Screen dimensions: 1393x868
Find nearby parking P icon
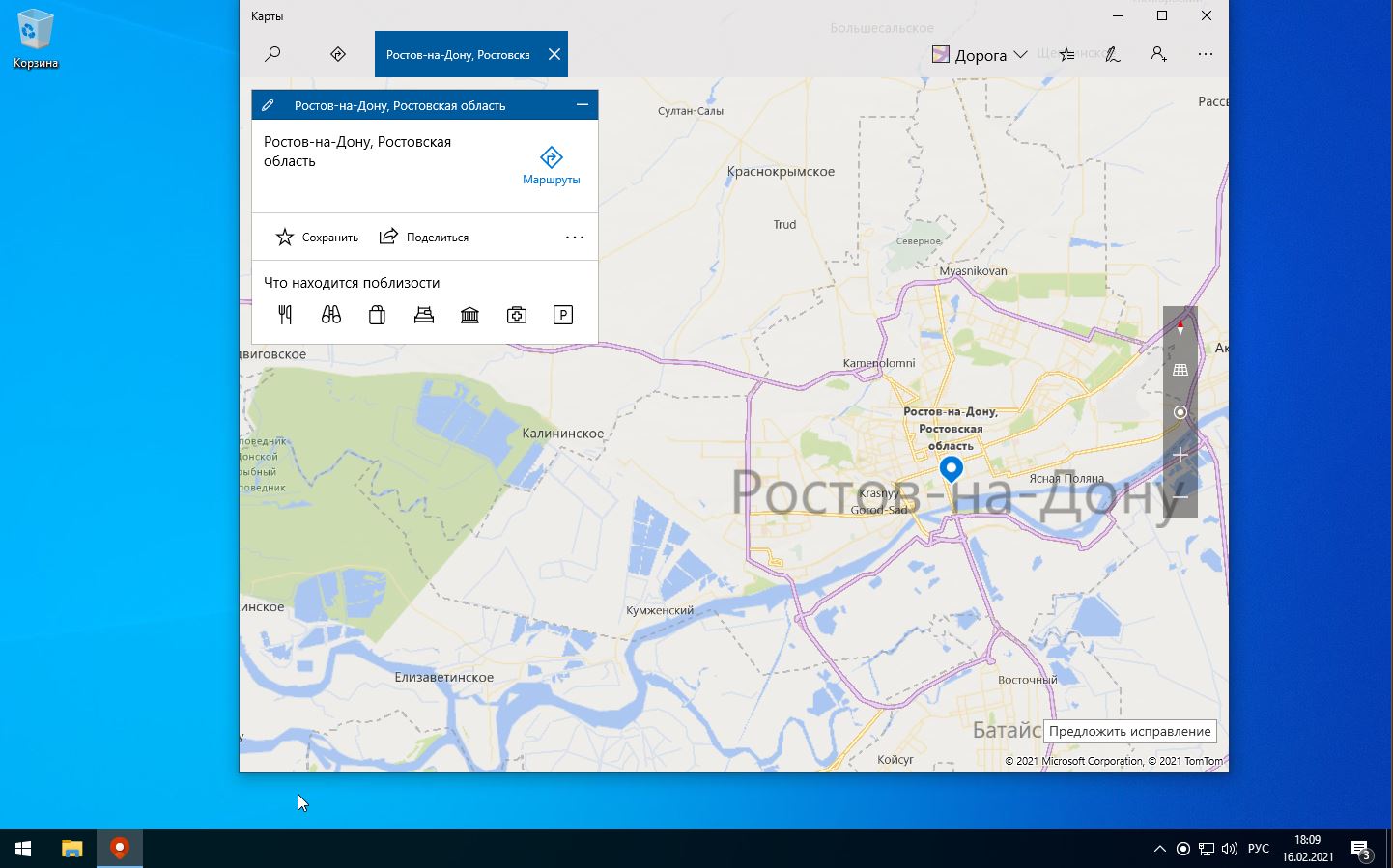coord(563,315)
